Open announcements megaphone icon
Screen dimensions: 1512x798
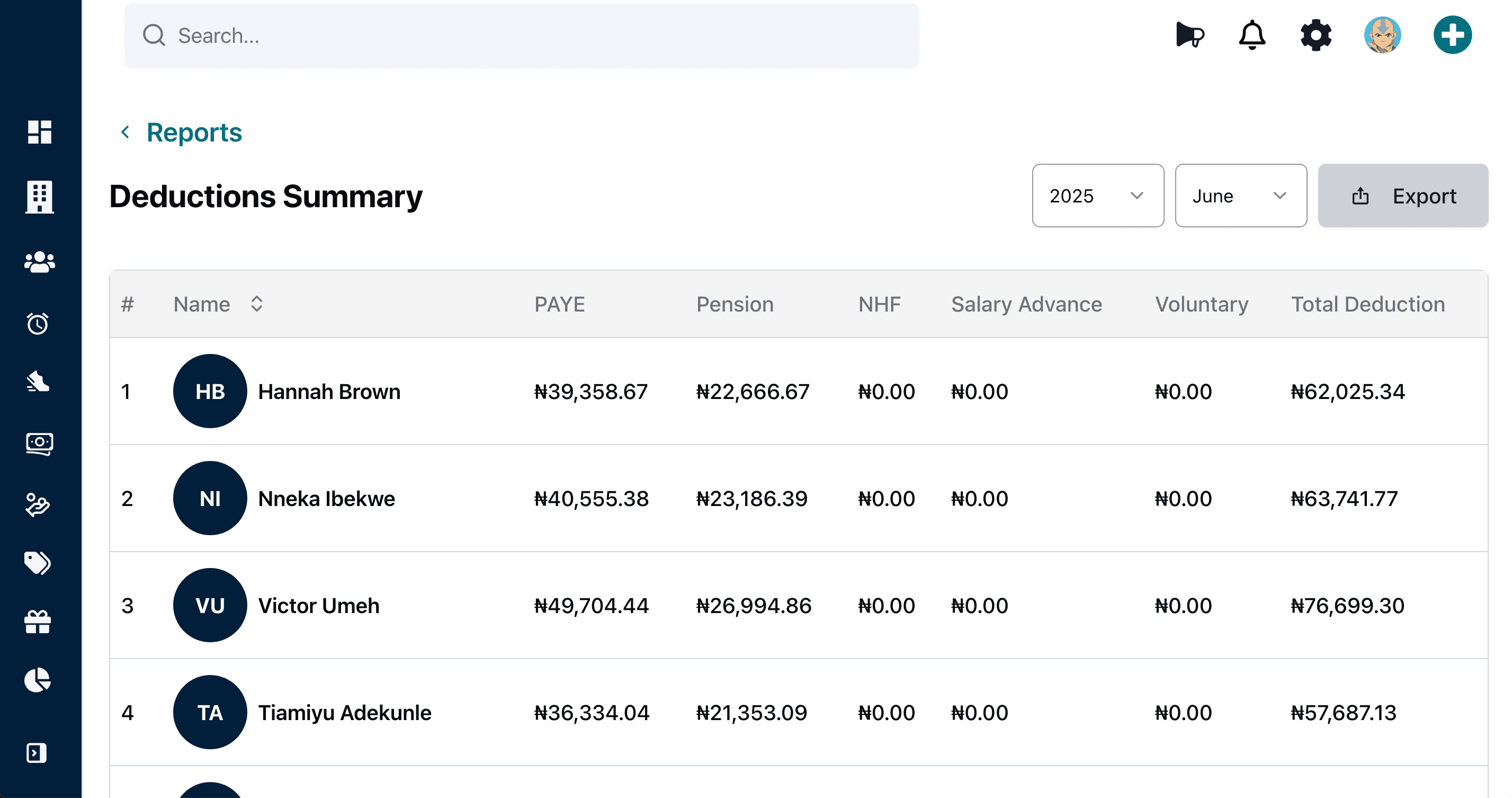[1190, 34]
